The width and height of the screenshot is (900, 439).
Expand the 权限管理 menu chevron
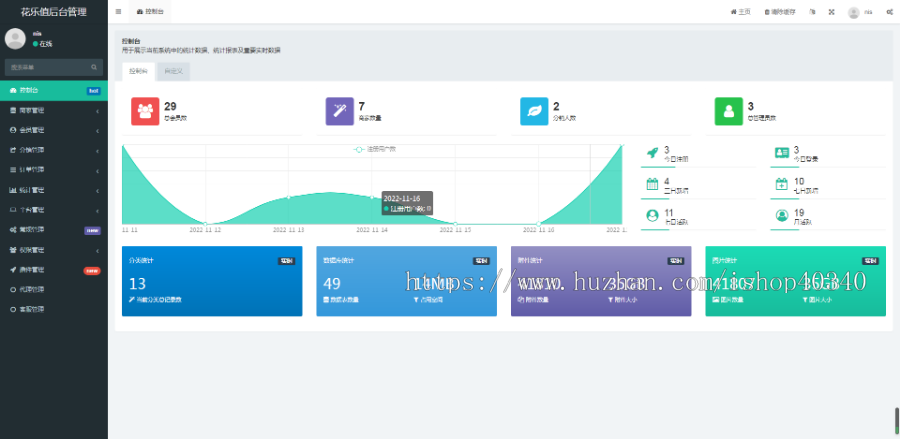coord(98,251)
